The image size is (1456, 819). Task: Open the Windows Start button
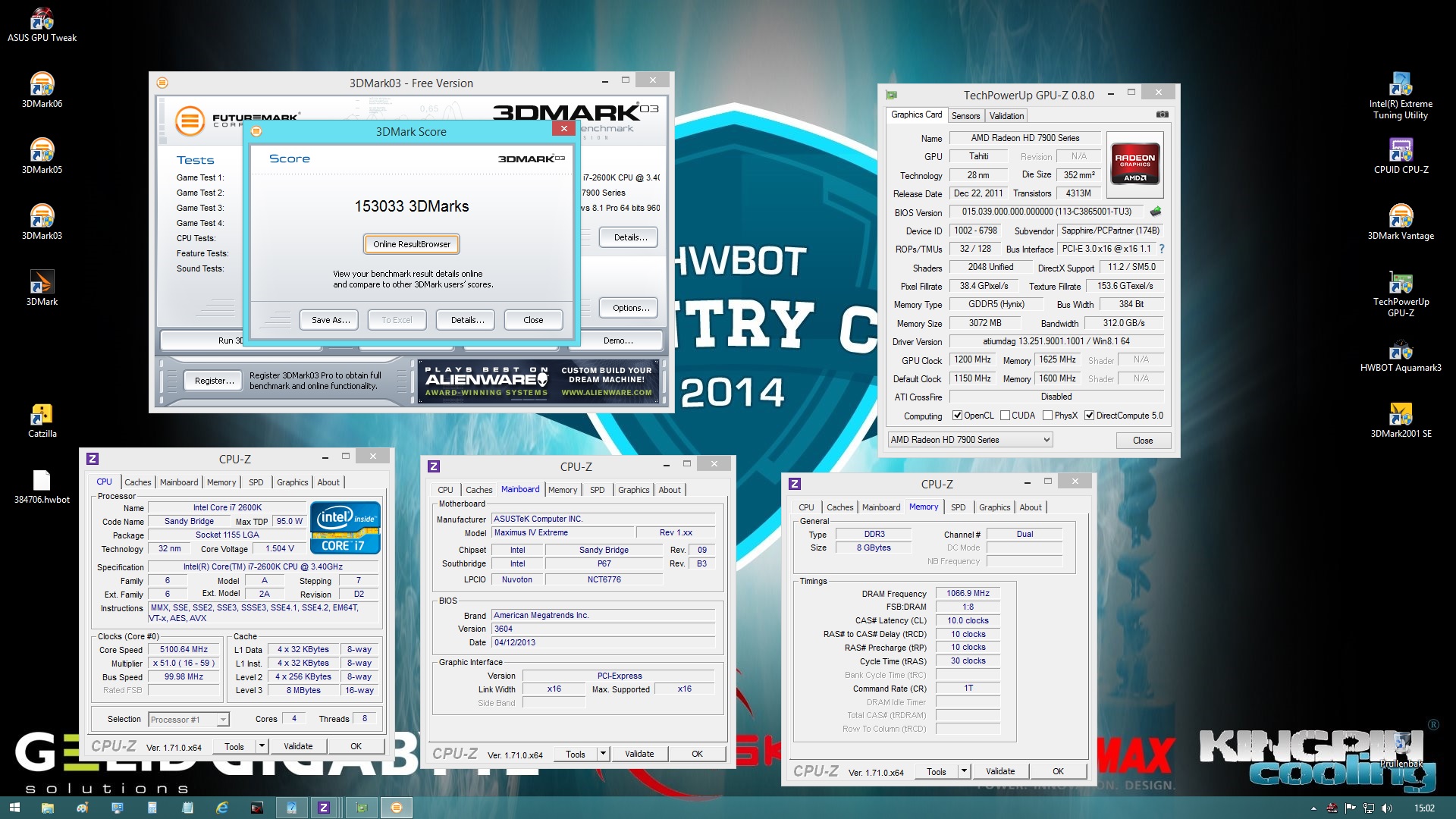coord(14,808)
